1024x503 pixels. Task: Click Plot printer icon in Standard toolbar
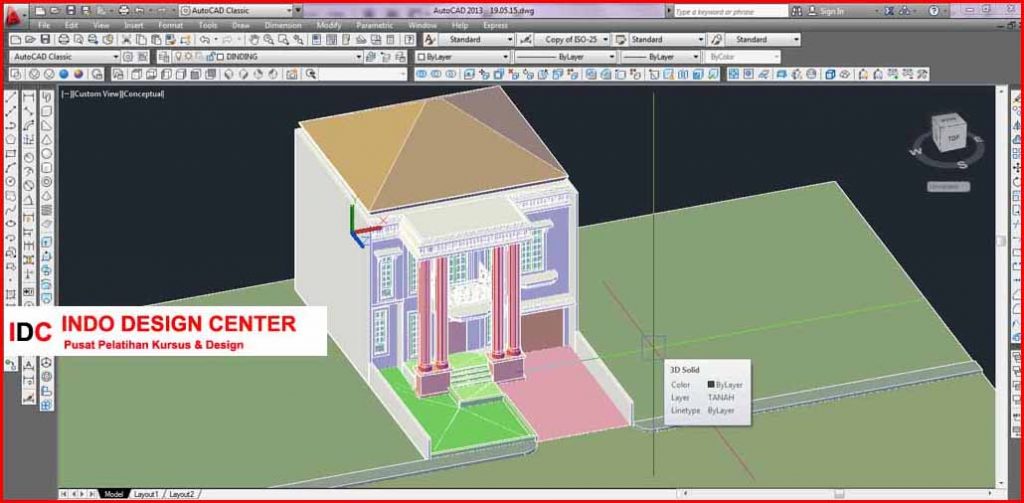(63, 40)
